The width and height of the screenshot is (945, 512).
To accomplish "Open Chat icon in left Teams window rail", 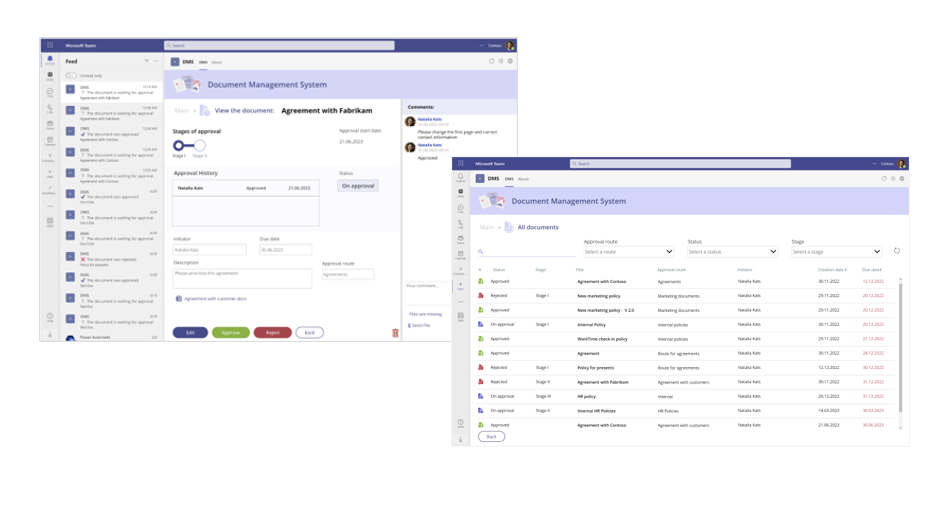I will pyautogui.click(x=49, y=92).
